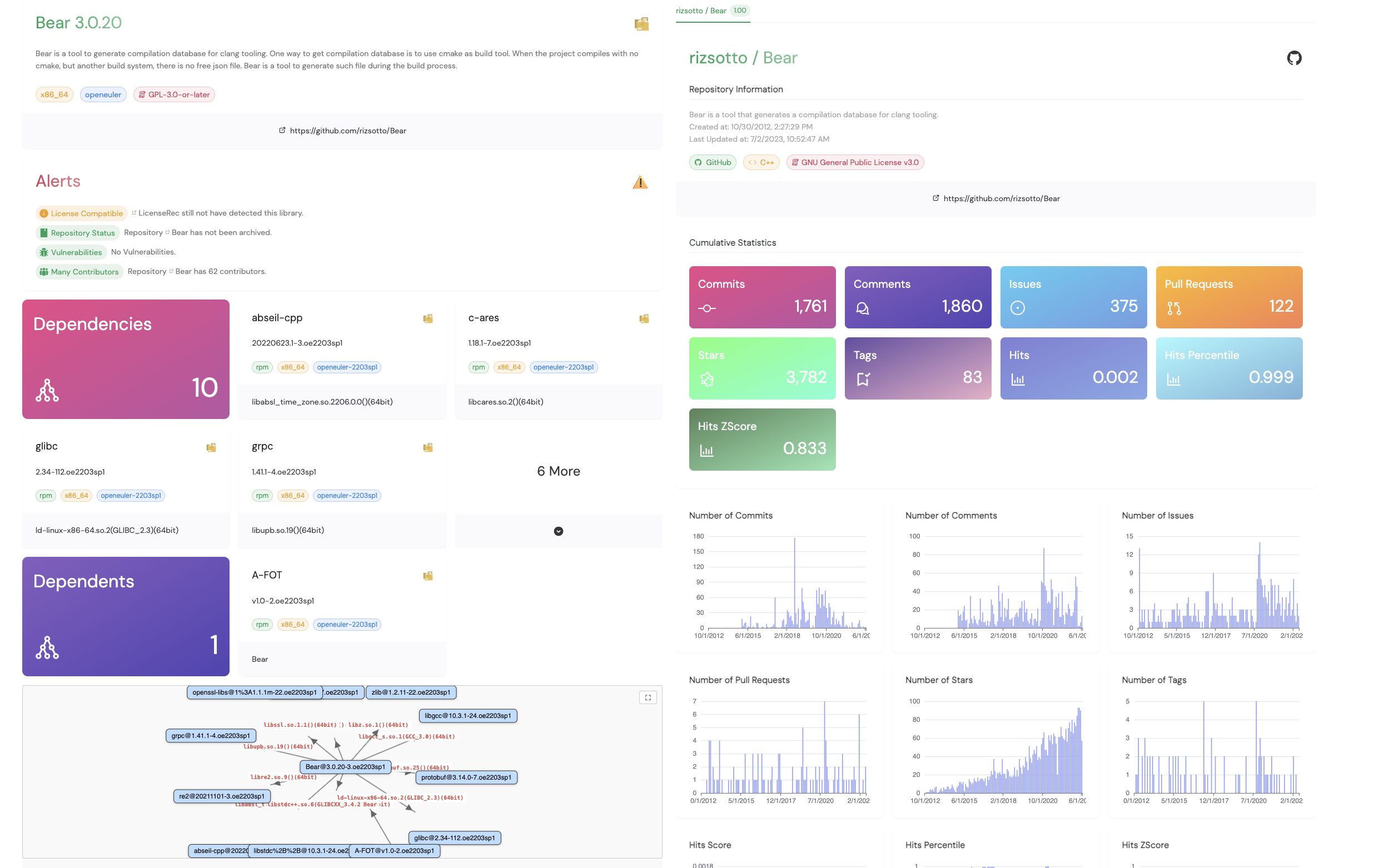Expand the dependency graph to fullscreen

[x=648, y=697]
